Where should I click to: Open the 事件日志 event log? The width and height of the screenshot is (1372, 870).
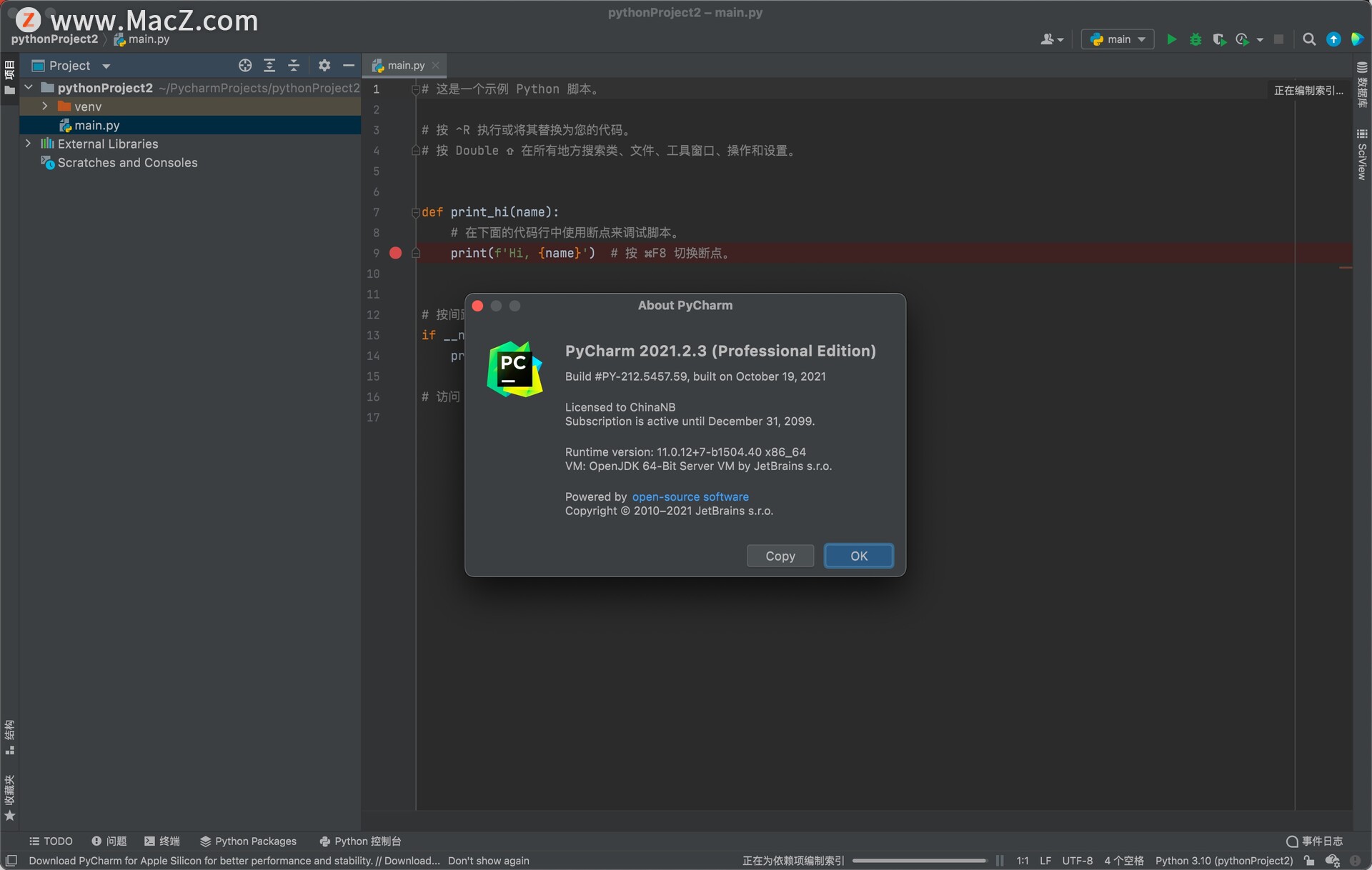[x=1314, y=841]
